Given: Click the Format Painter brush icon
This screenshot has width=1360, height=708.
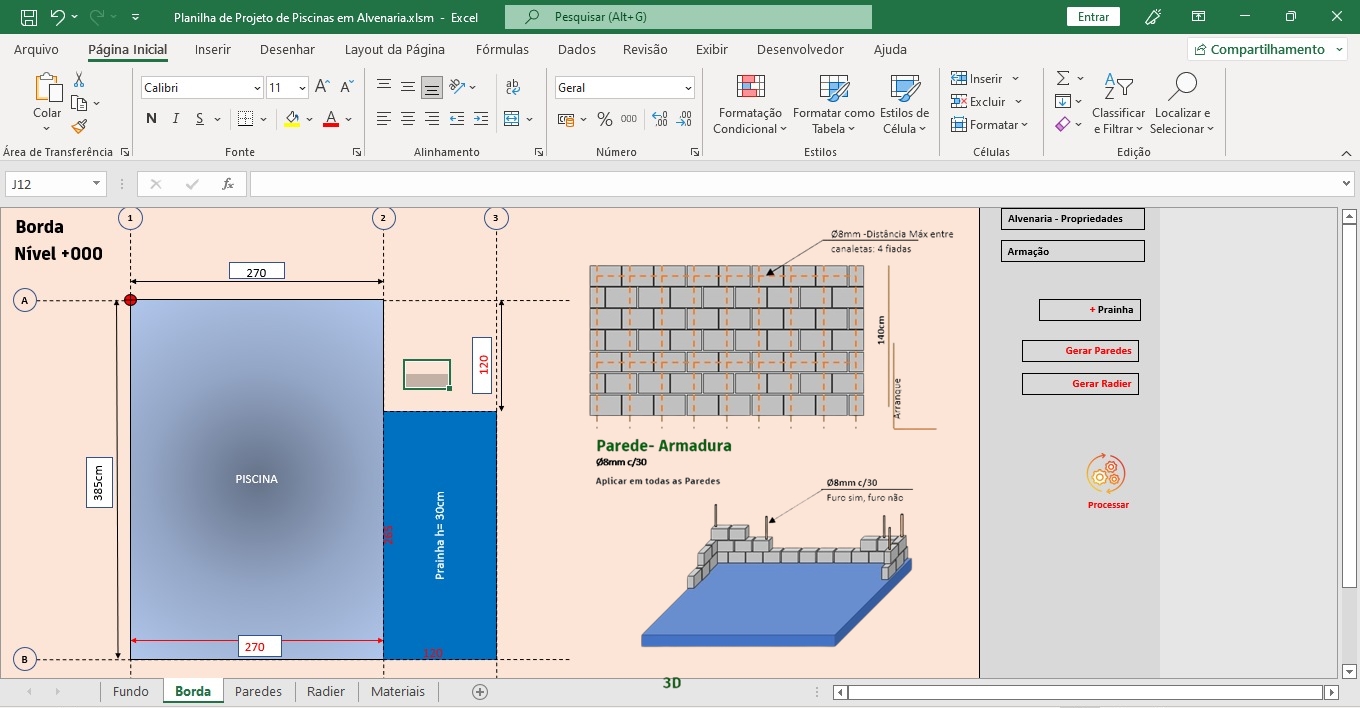Looking at the screenshot, I should (79, 126).
